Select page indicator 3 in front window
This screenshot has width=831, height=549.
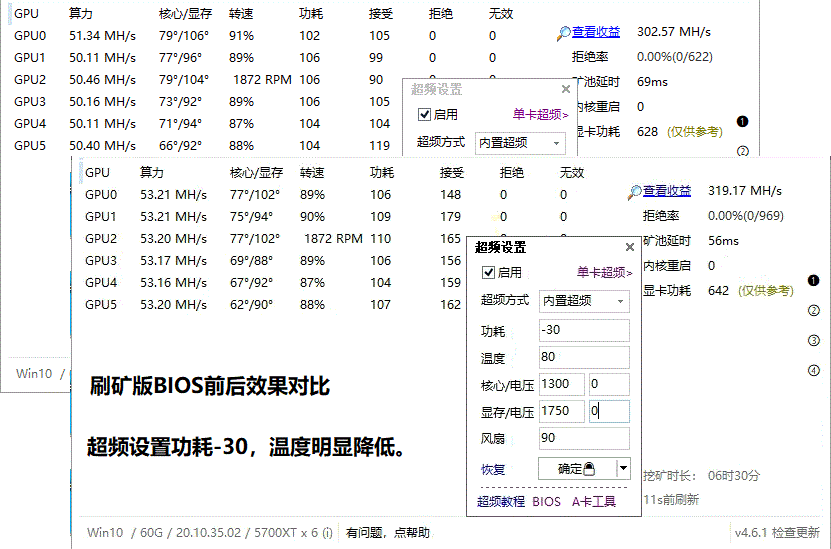click(x=813, y=341)
